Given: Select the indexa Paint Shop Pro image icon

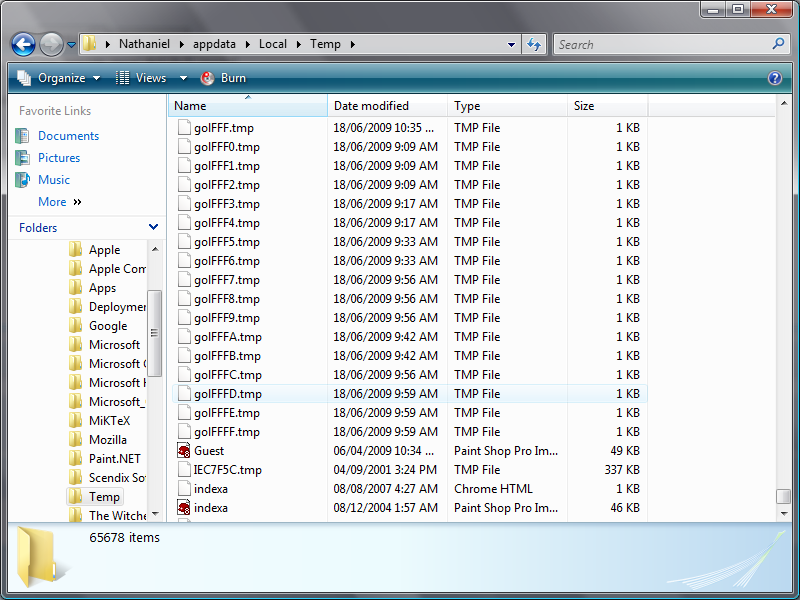Looking at the screenshot, I should 184,508.
